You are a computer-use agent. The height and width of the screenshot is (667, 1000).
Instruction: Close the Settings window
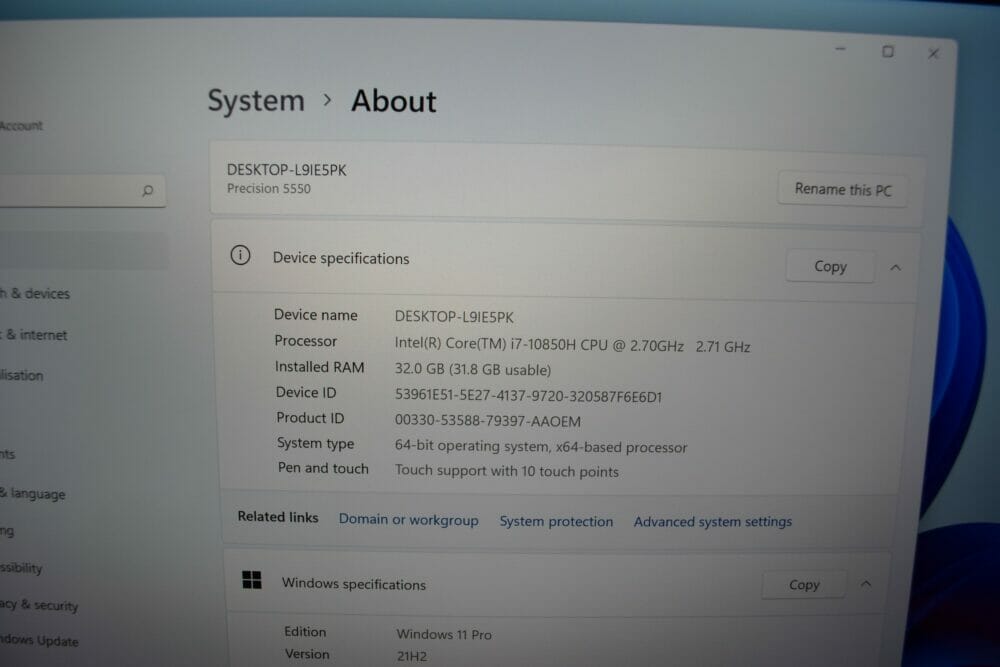click(x=933, y=54)
